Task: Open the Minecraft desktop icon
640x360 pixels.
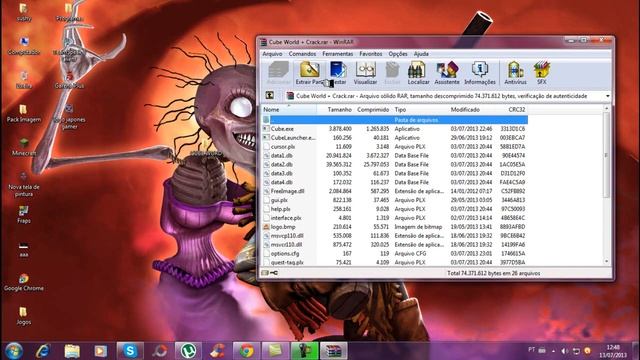Action: 24,147
